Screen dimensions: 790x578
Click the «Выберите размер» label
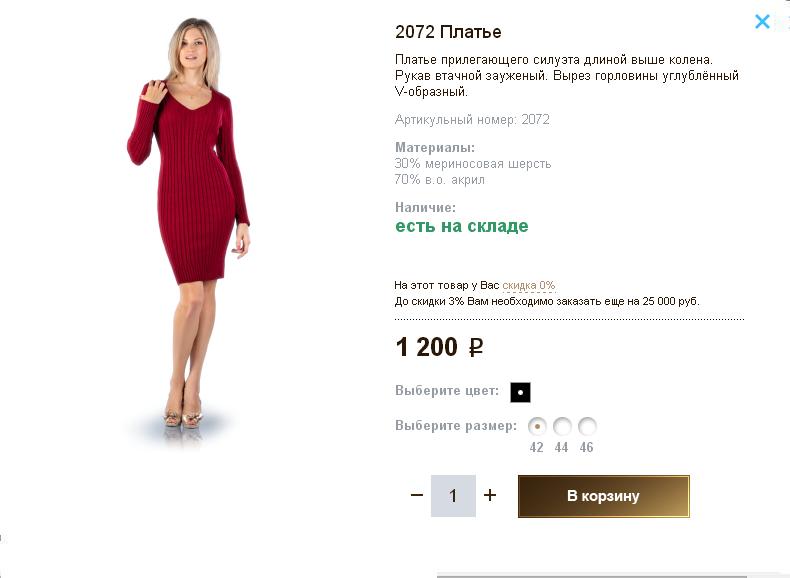tap(456, 426)
